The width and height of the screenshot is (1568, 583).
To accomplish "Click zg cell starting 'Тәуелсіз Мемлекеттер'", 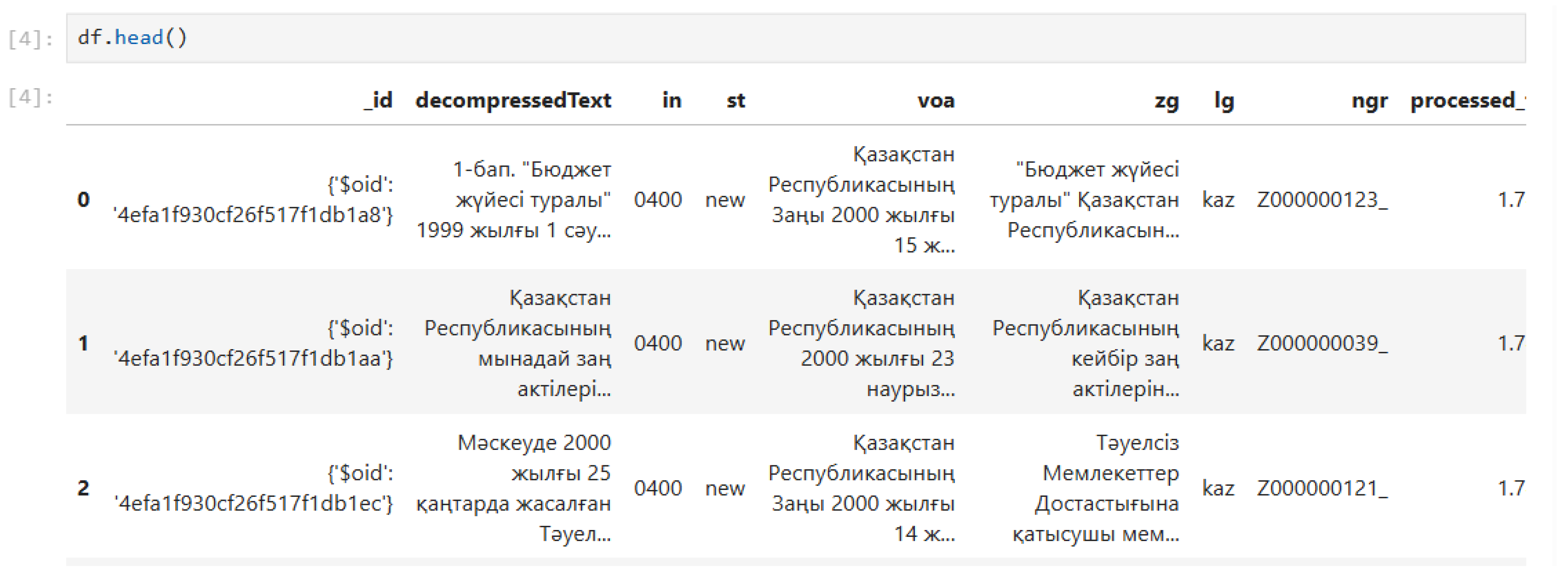I will 1096,488.
